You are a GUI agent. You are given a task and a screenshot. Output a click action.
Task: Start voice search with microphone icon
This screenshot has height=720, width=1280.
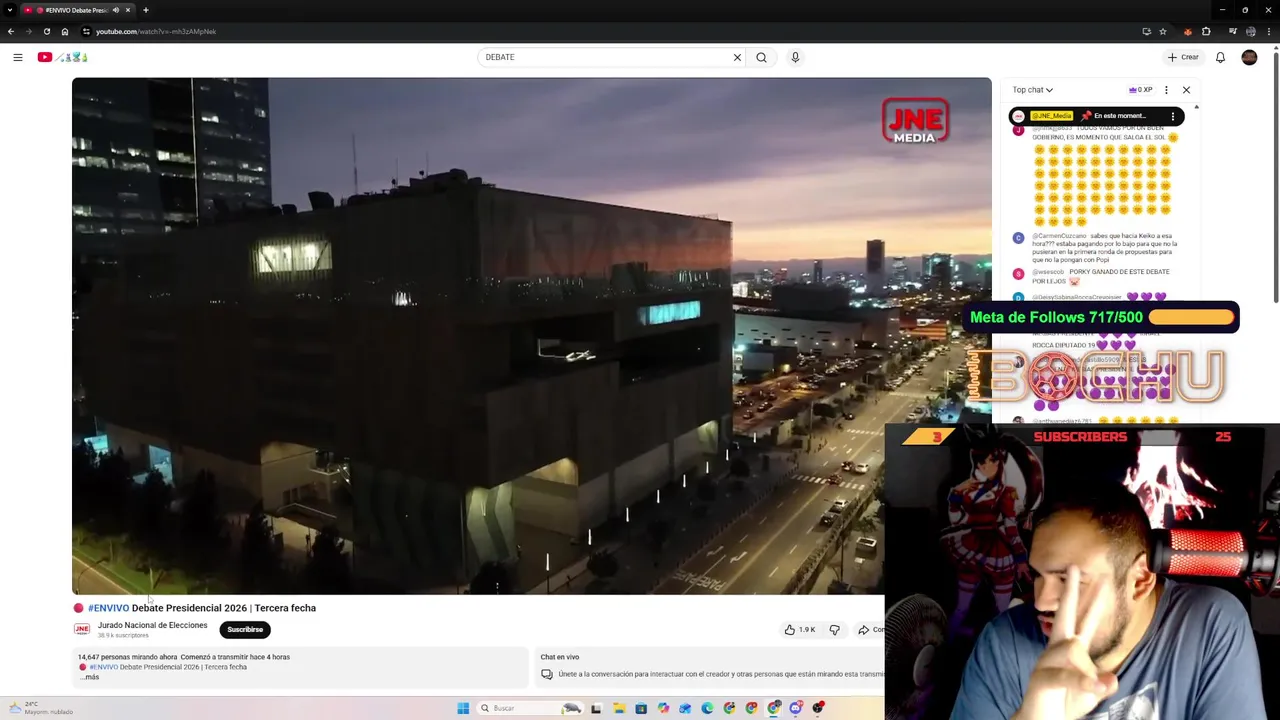pos(795,57)
